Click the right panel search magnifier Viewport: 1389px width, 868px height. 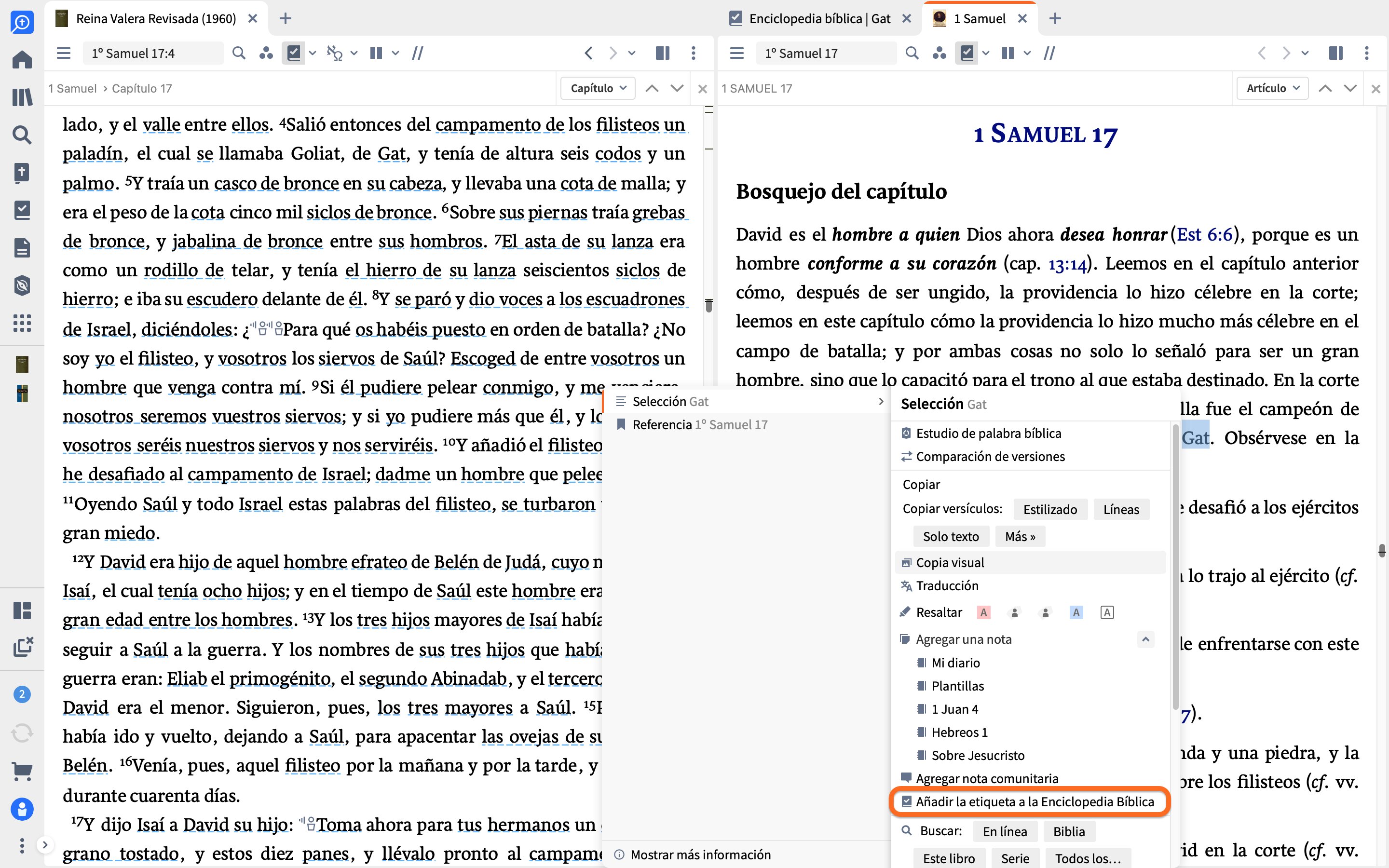[x=912, y=54]
